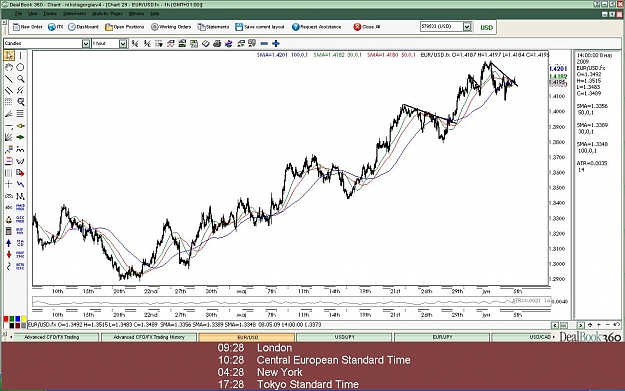
Task: Open the File menu
Action: [x=18, y=14]
